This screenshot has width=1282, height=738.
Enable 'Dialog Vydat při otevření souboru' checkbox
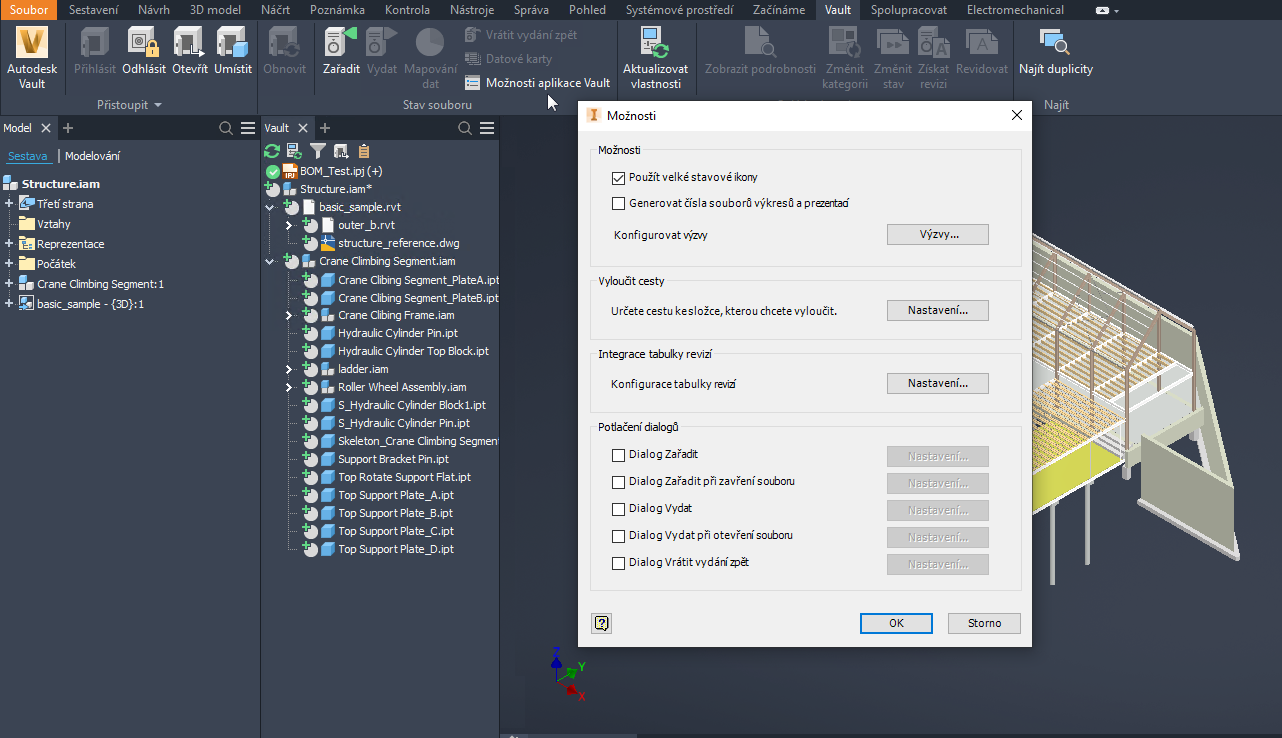(x=618, y=536)
